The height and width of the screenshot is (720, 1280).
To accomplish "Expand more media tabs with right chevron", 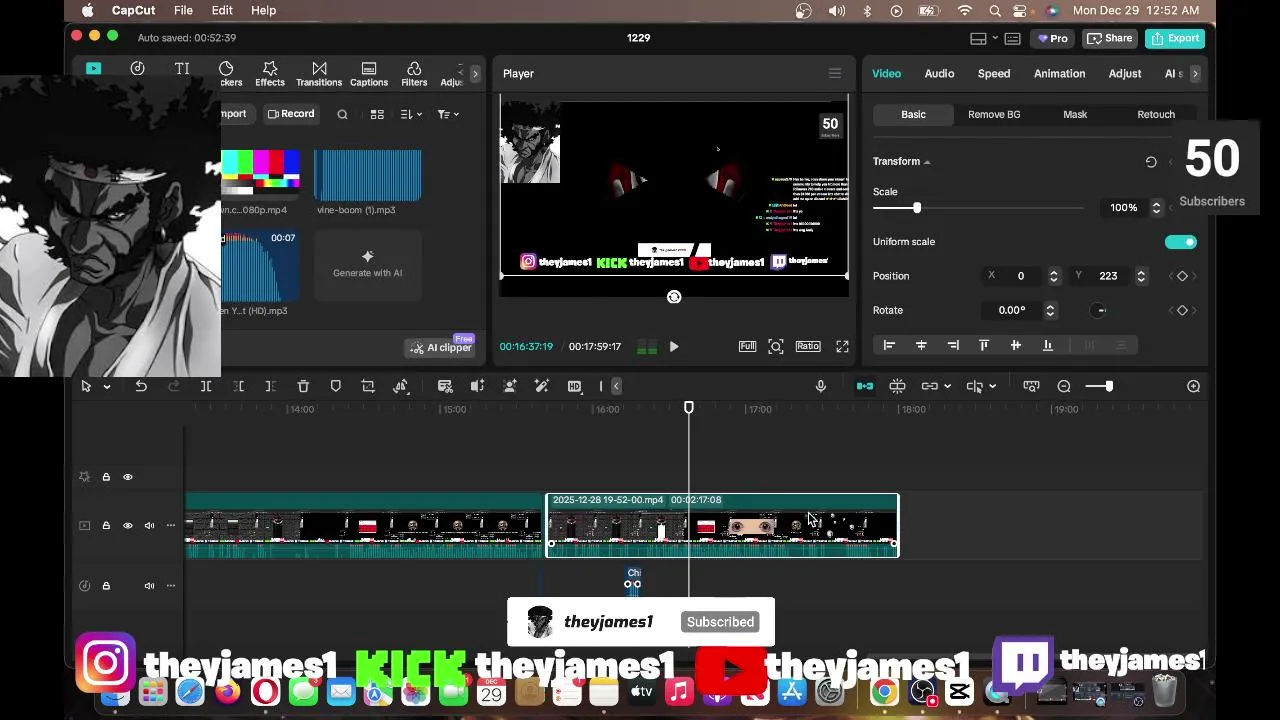I will coord(475,74).
